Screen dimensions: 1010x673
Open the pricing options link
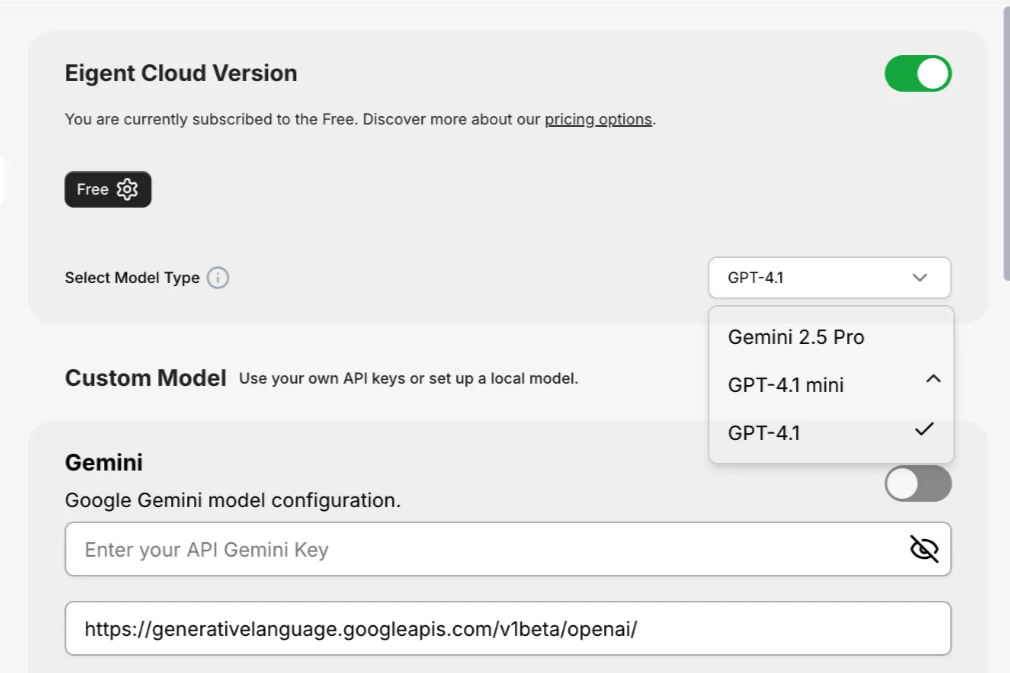pos(598,119)
